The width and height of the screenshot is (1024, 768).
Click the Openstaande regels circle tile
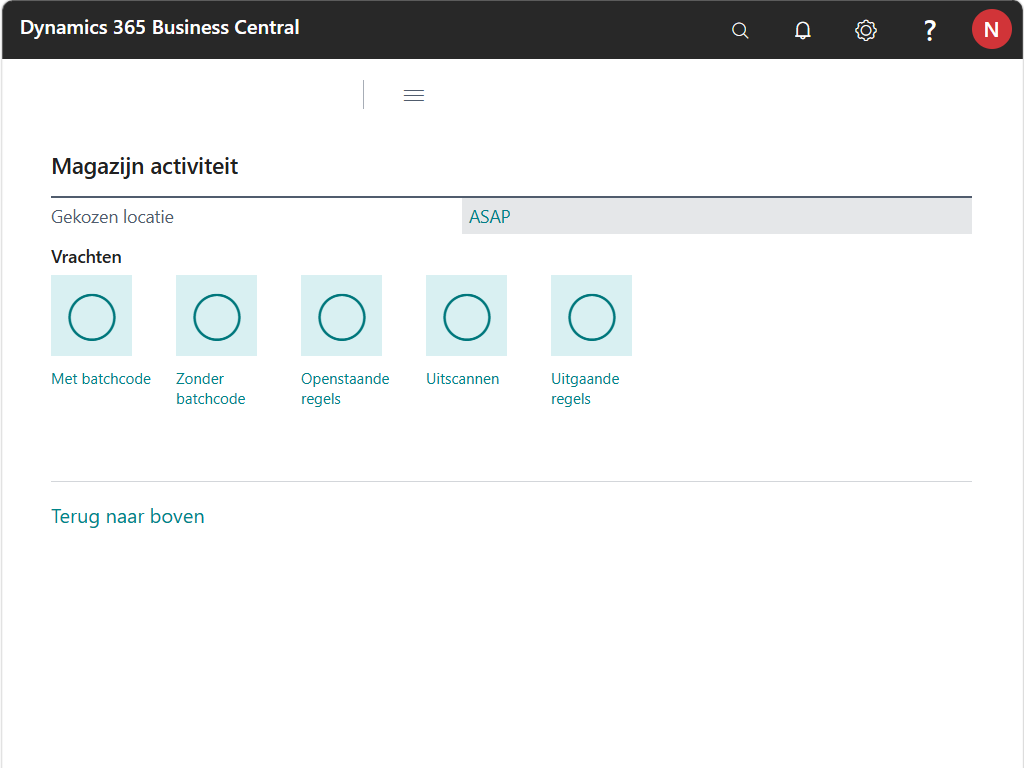342,316
